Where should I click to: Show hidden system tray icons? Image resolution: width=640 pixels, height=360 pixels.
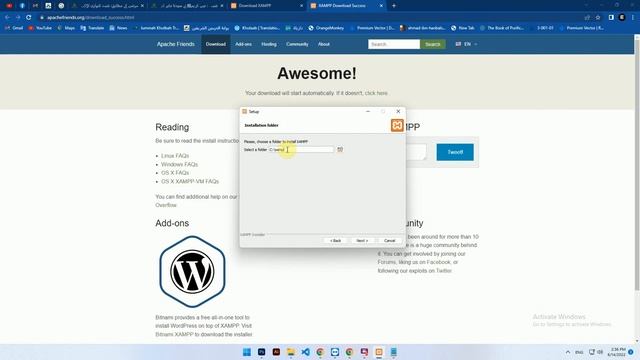pos(568,352)
